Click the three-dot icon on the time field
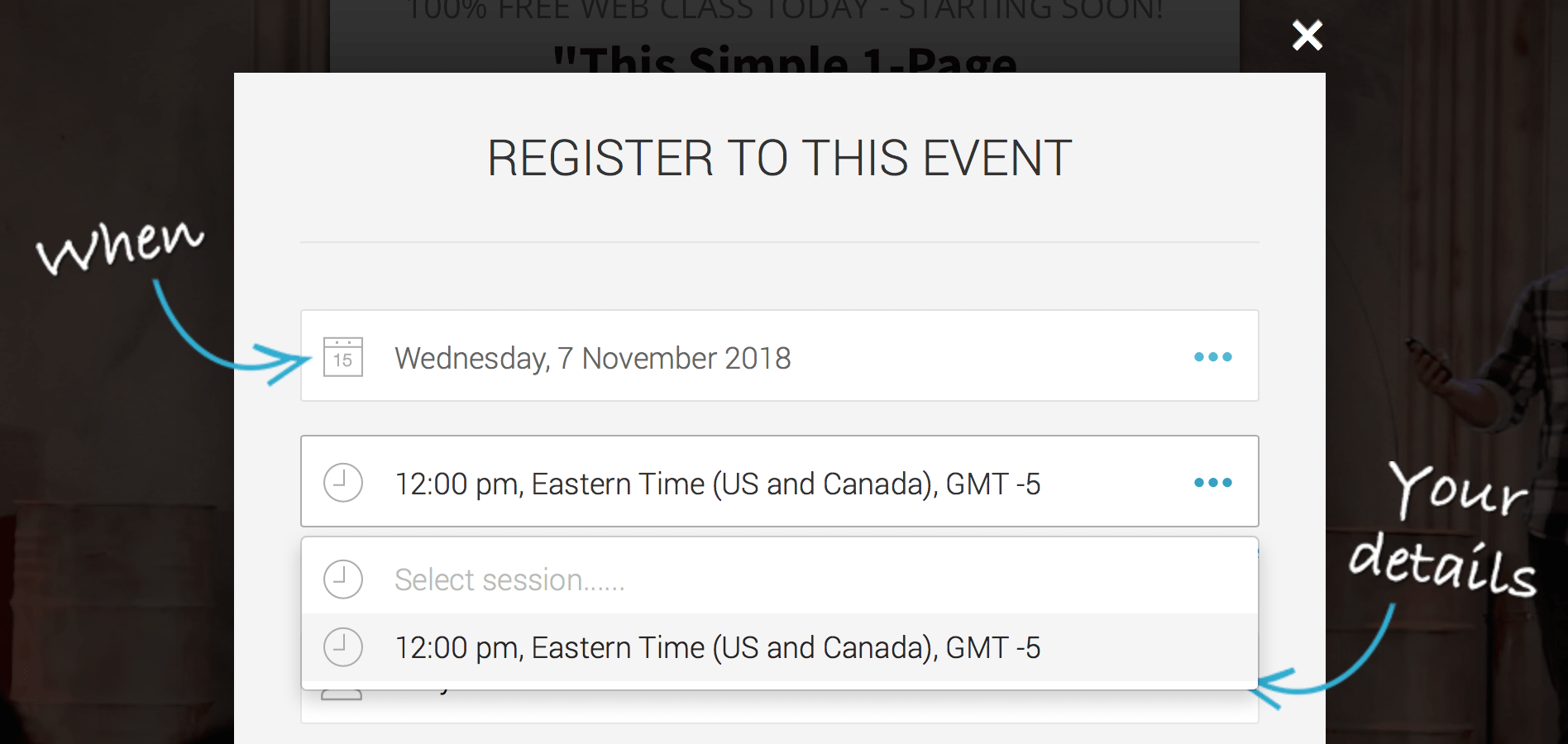This screenshot has width=1568, height=744. pos(1212,483)
